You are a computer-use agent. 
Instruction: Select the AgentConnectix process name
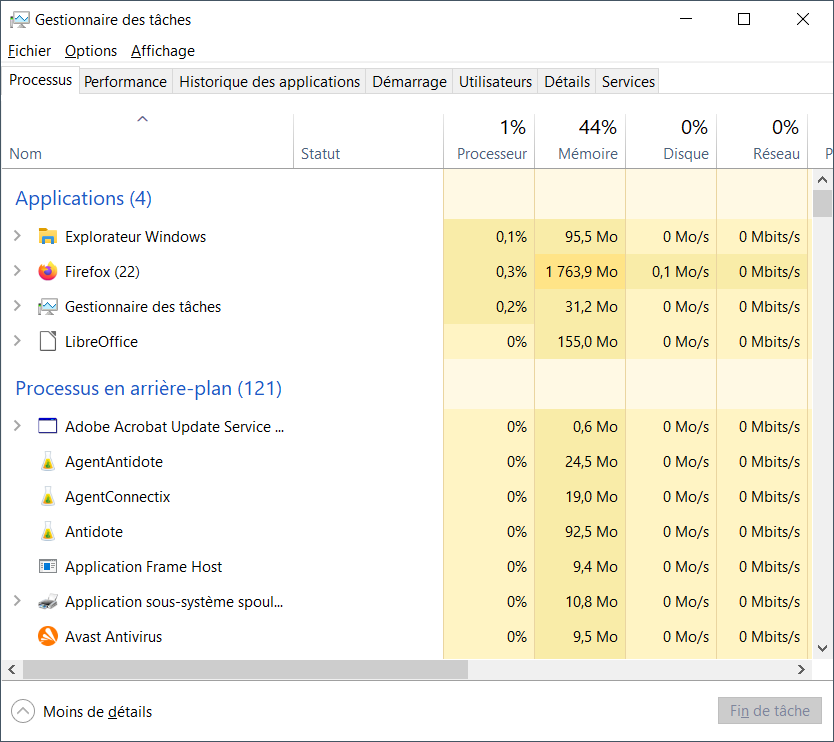[x=118, y=497]
